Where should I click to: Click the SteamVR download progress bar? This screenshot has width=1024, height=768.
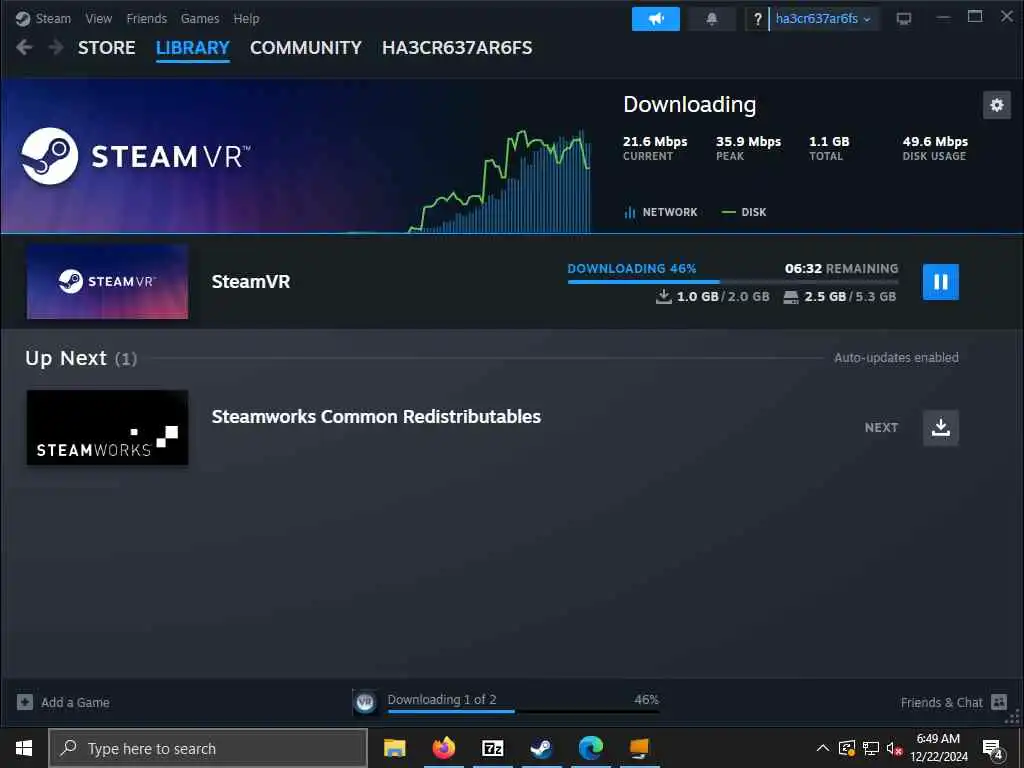click(x=733, y=281)
